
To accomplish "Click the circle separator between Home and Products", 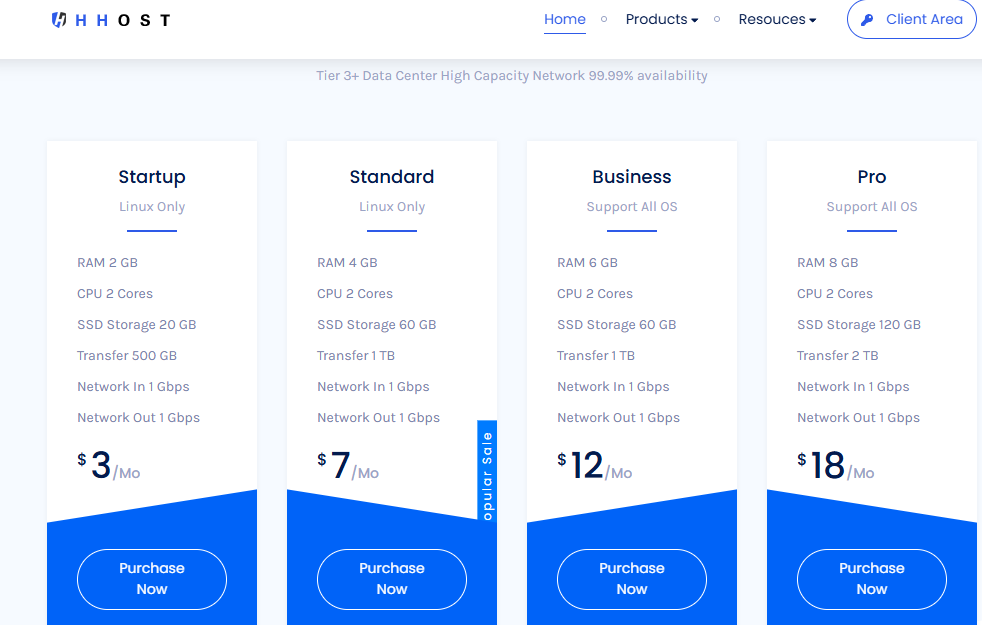I will tap(603, 19).
